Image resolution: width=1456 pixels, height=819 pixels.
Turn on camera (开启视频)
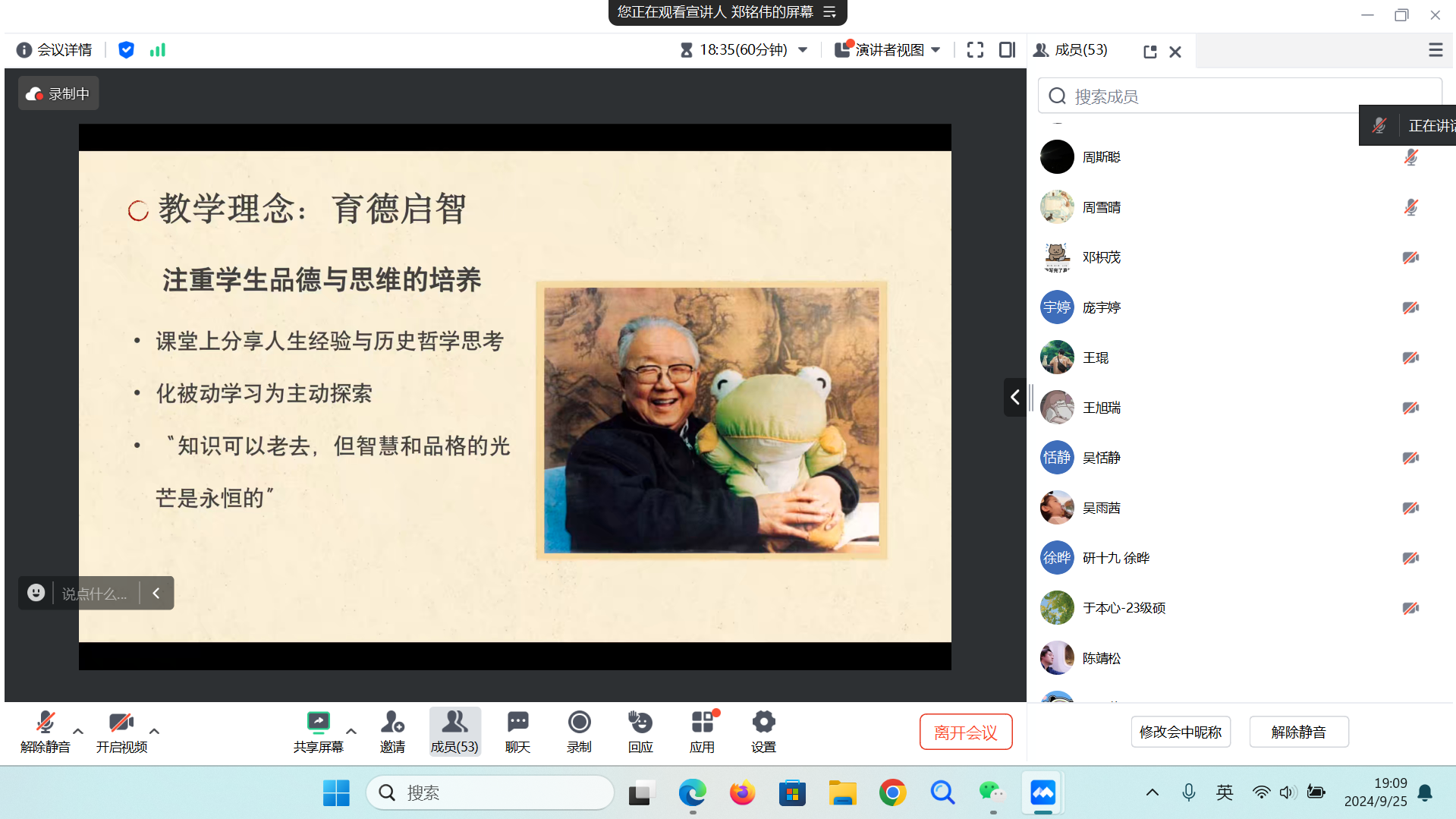click(x=121, y=731)
